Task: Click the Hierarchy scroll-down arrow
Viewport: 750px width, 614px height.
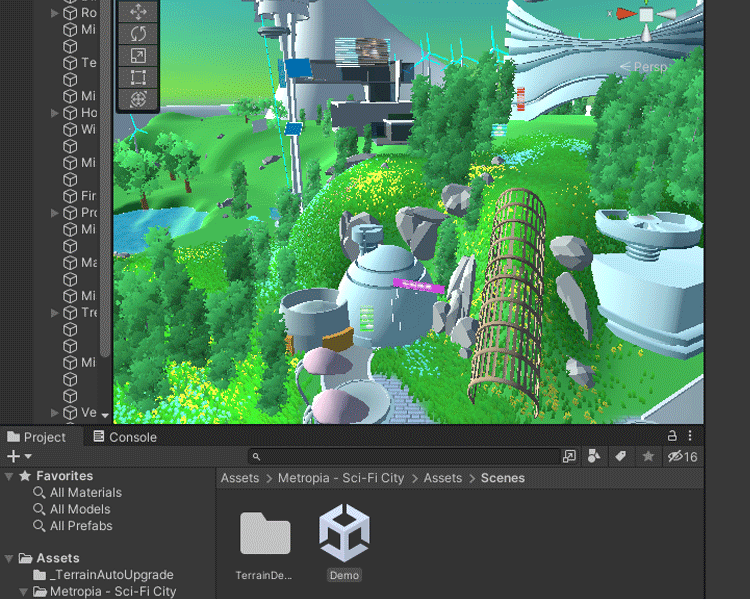Action: (x=105, y=415)
